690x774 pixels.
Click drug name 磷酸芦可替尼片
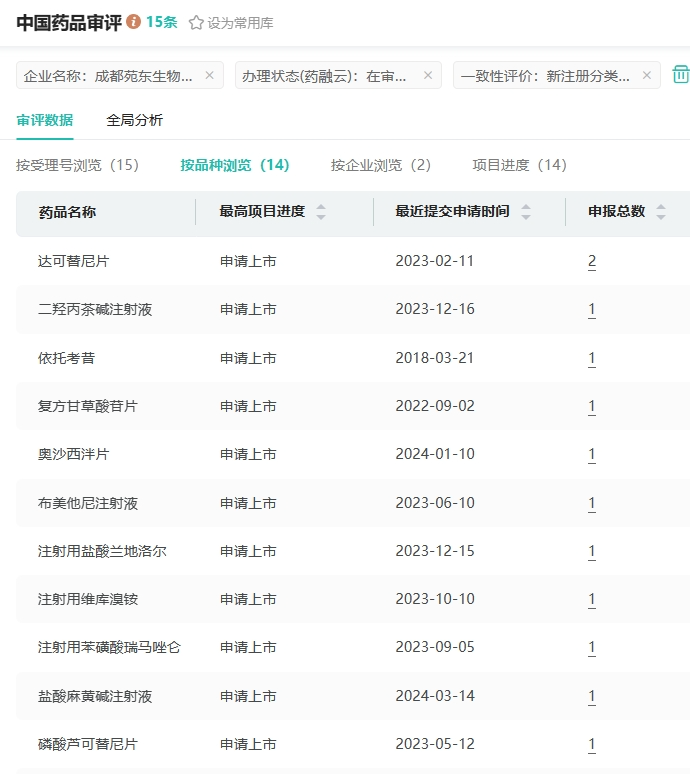click(87, 744)
